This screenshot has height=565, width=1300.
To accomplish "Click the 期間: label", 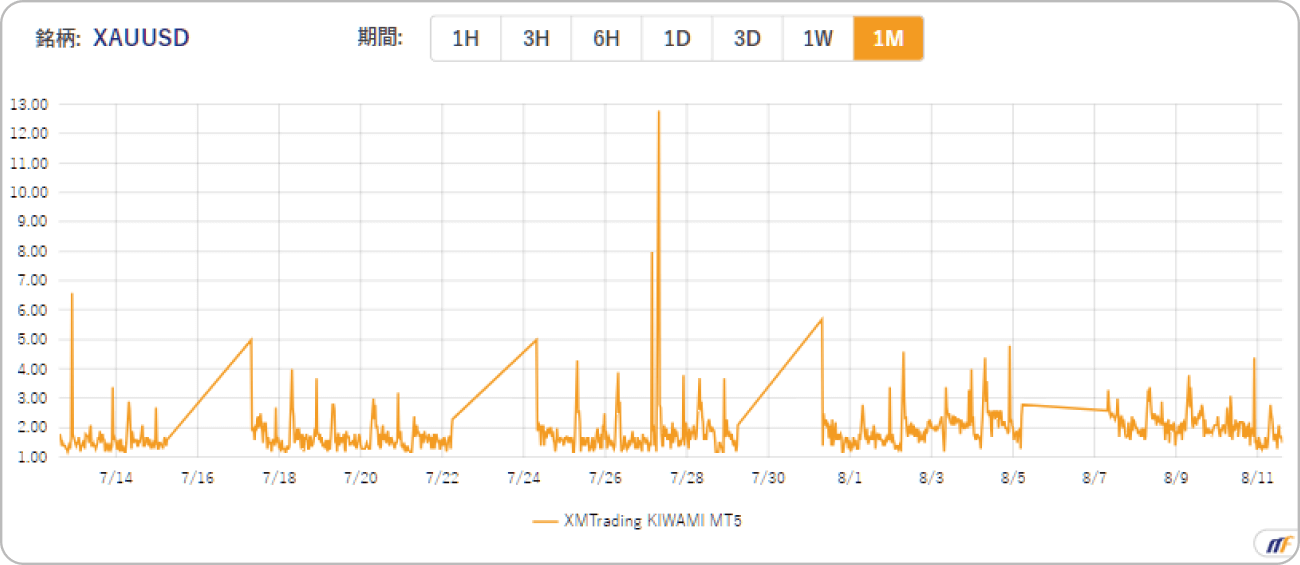I will (380, 38).
